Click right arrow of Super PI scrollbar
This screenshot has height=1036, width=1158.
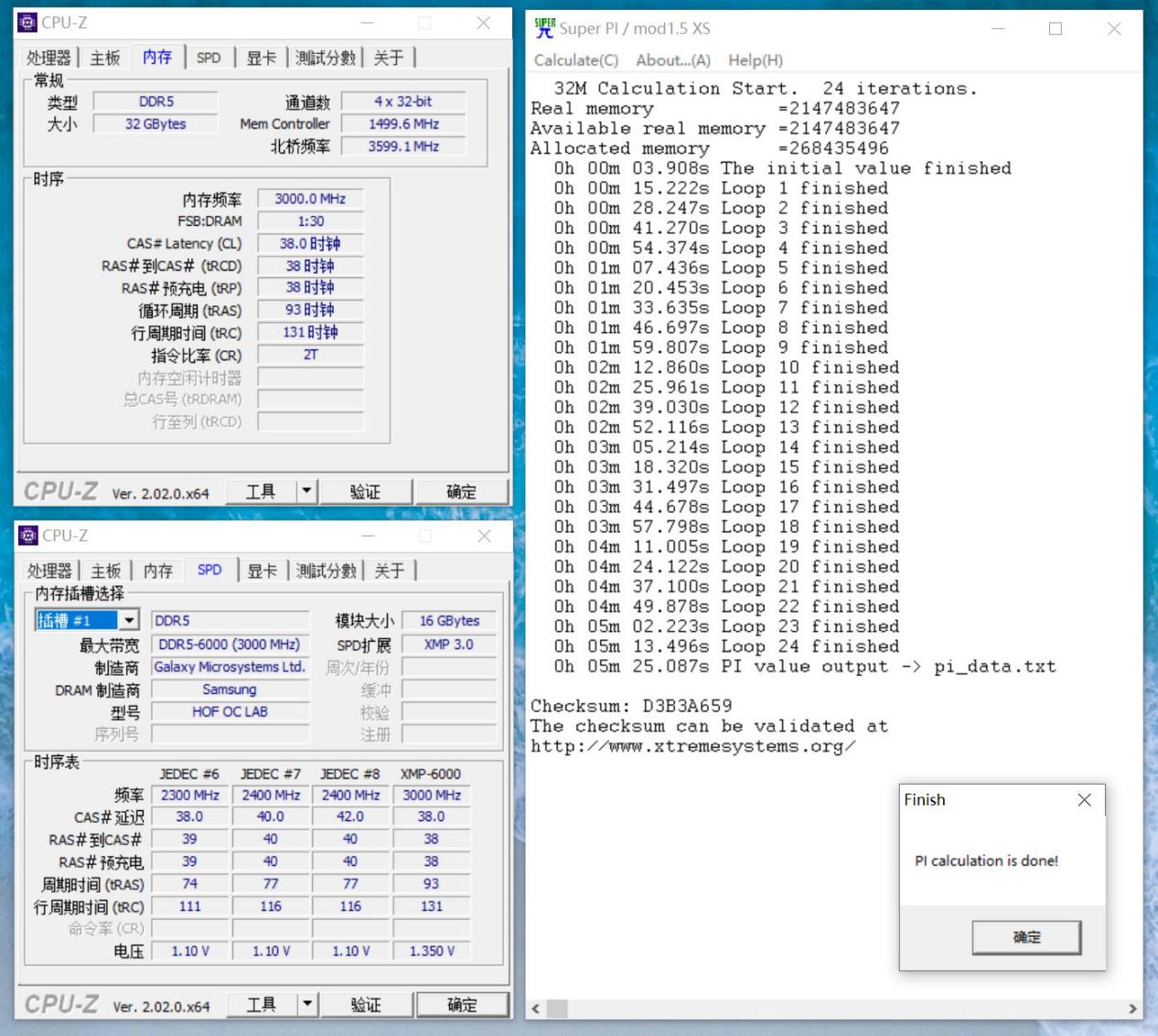(x=1132, y=1009)
